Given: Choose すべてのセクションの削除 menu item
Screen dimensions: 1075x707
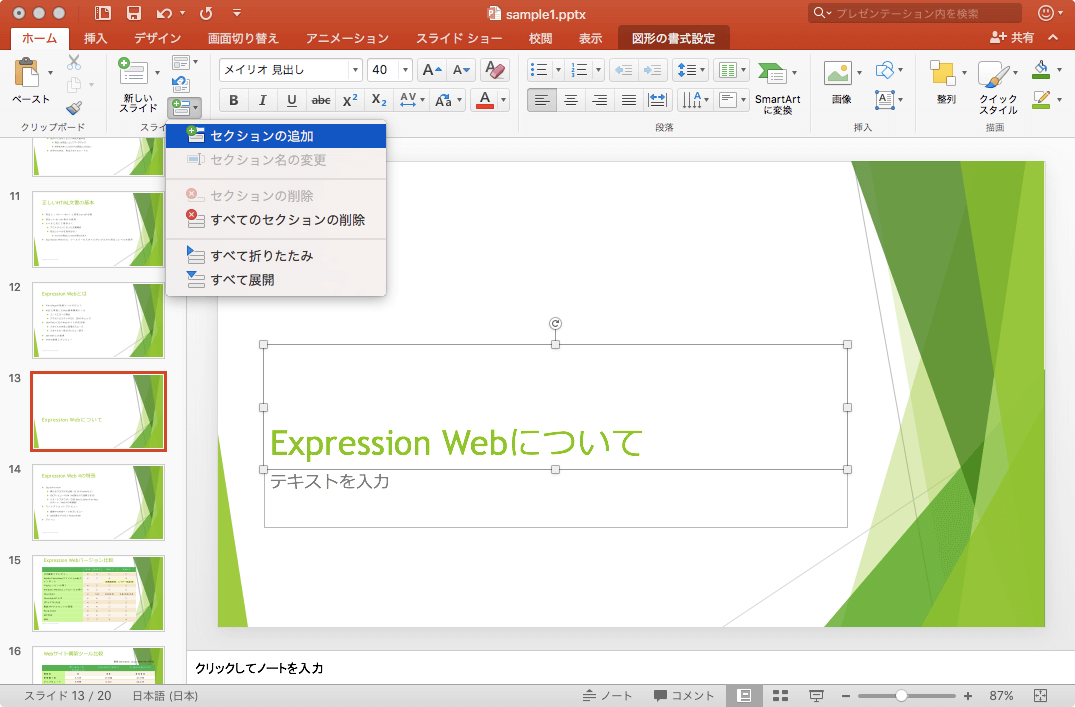Looking at the screenshot, I should (276, 219).
